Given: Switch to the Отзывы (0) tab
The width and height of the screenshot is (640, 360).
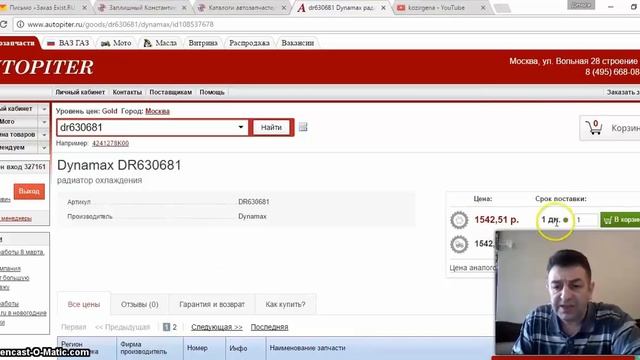Looking at the screenshot, I should (x=140, y=304).
